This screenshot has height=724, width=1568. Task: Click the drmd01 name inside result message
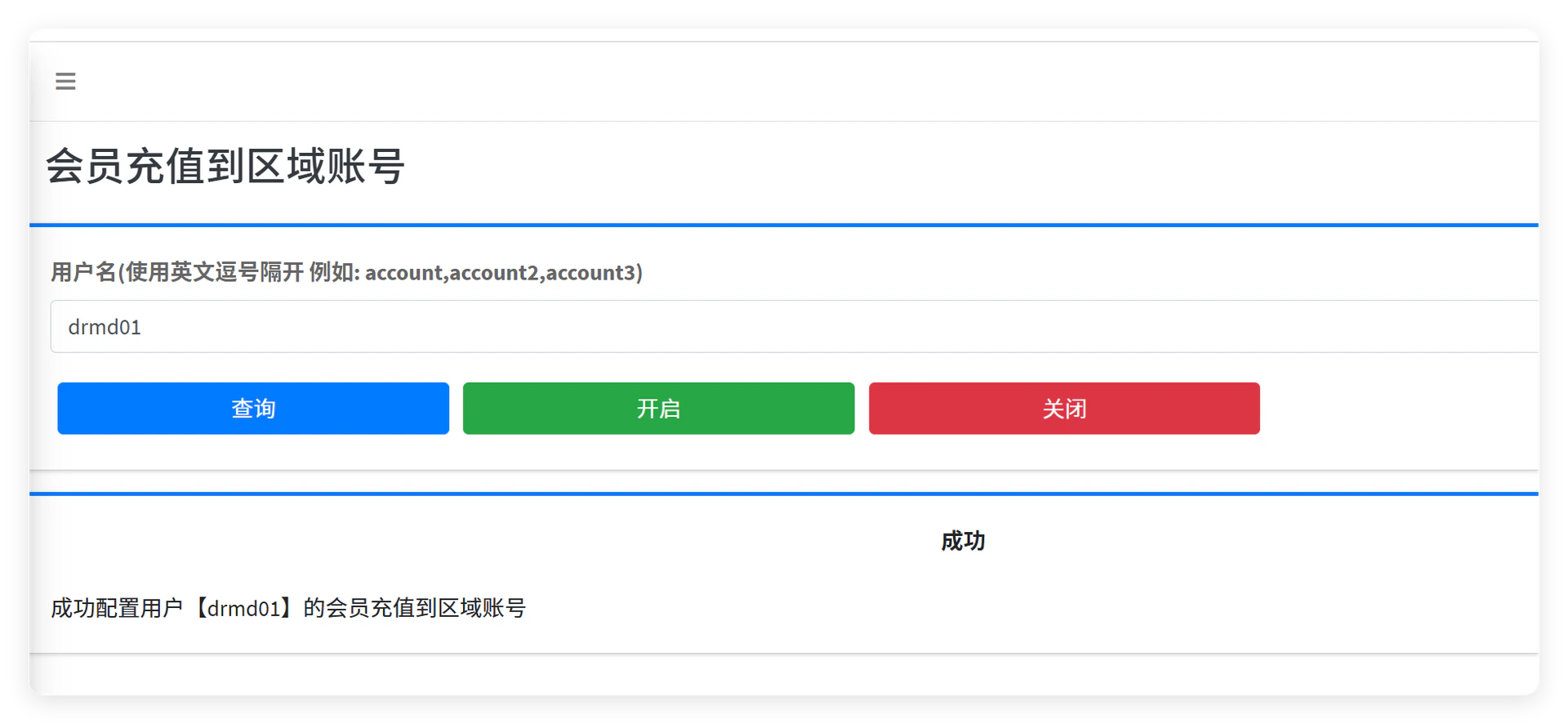click(x=243, y=609)
